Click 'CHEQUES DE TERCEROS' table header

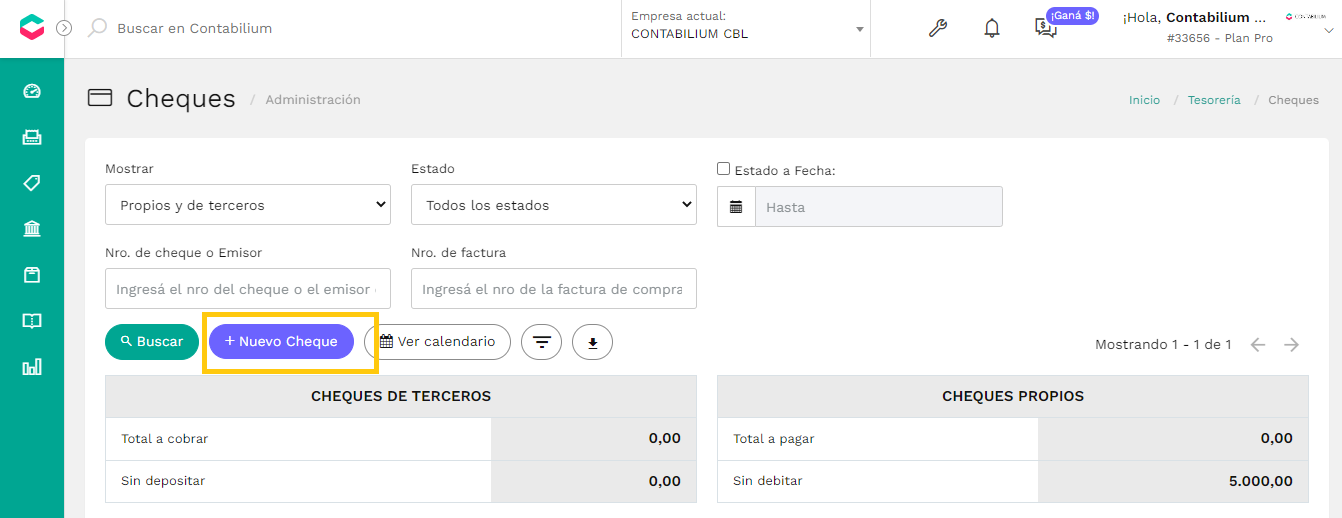click(x=401, y=396)
